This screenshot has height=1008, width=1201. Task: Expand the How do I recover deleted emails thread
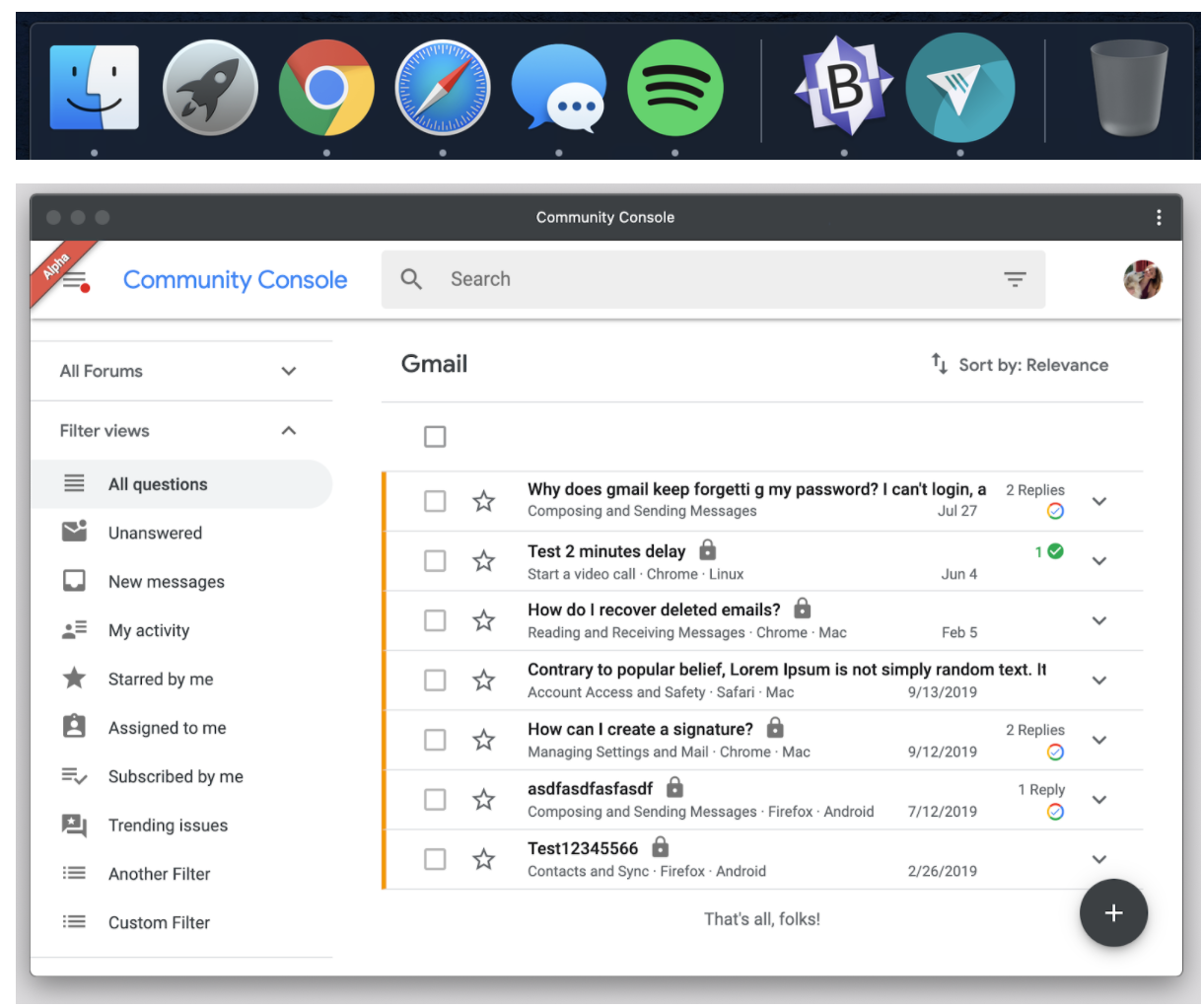1099,620
